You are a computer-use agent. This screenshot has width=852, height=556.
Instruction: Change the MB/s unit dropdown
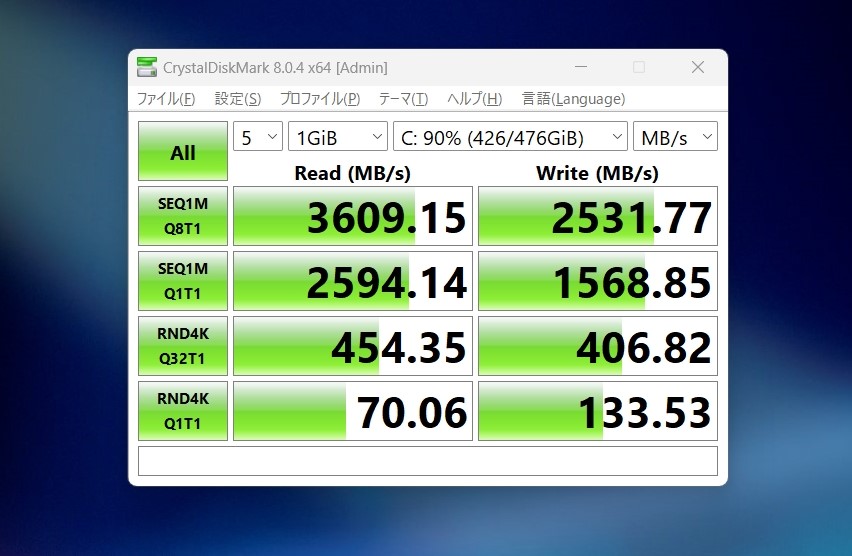[x=675, y=137]
